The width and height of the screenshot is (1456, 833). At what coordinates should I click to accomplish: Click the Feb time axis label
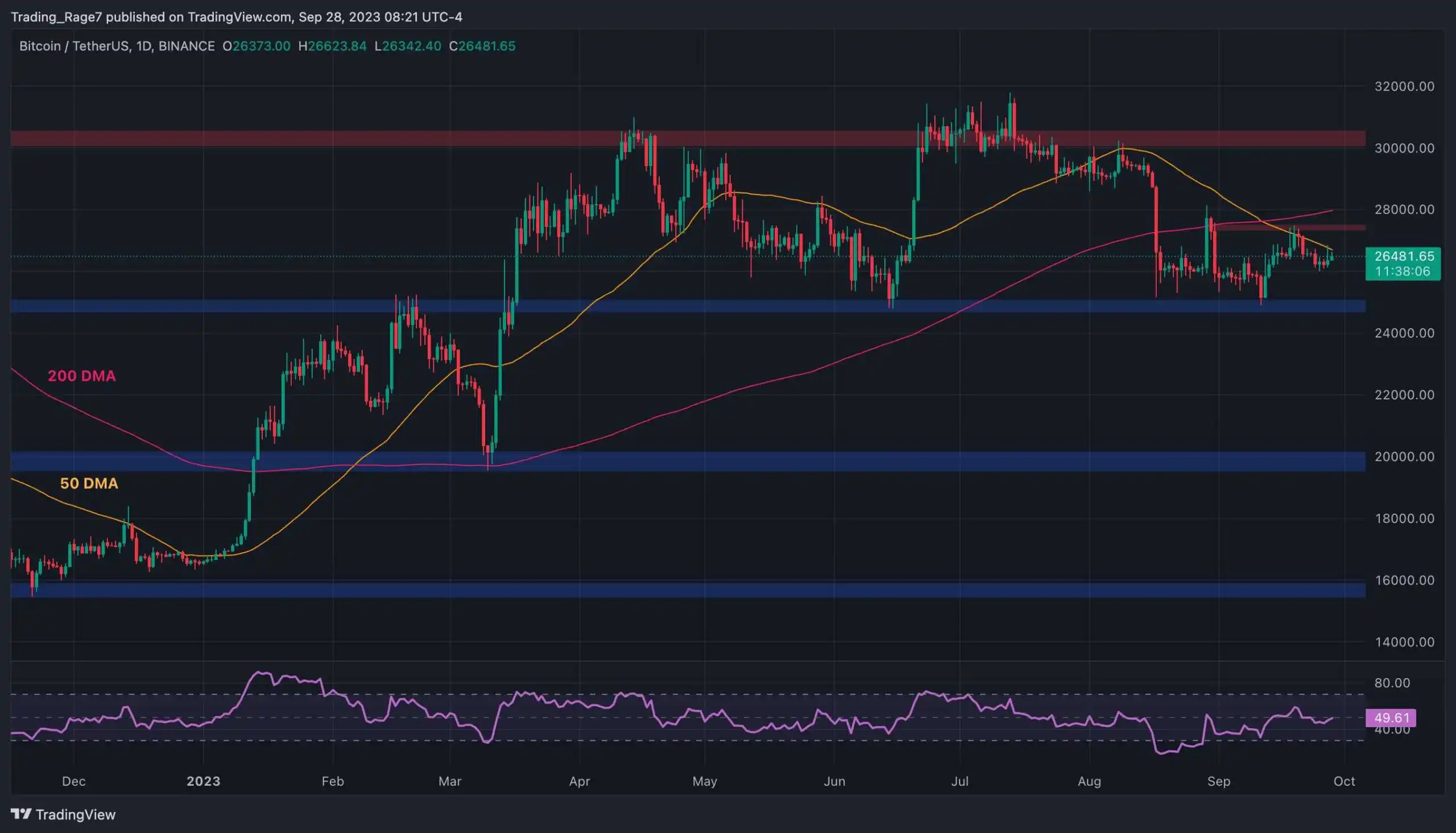333,781
